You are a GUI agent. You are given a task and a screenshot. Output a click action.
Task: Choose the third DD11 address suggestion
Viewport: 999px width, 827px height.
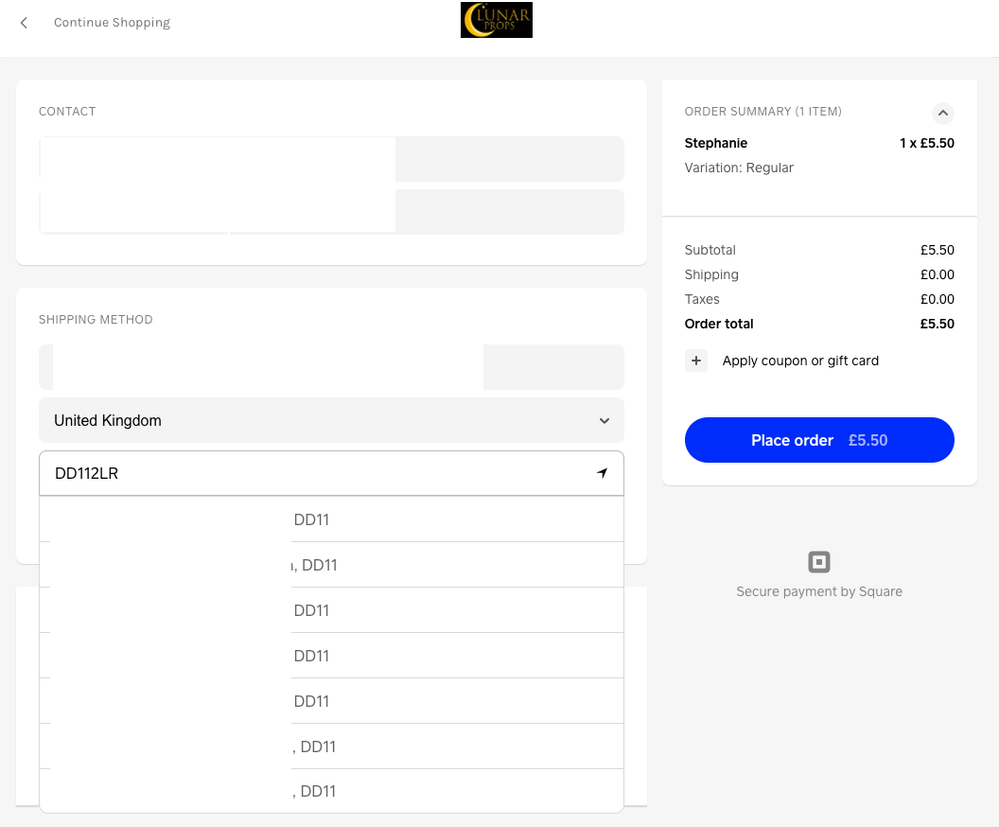[331, 610]
